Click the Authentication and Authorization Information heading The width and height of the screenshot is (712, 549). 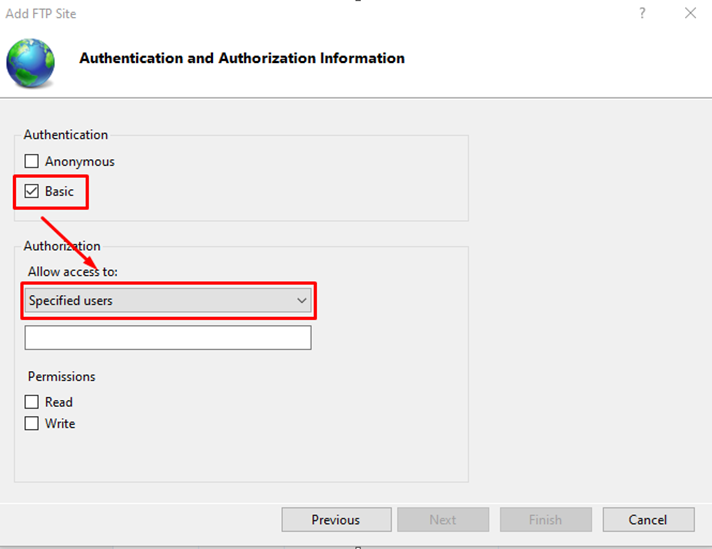[x=242, y=58]
